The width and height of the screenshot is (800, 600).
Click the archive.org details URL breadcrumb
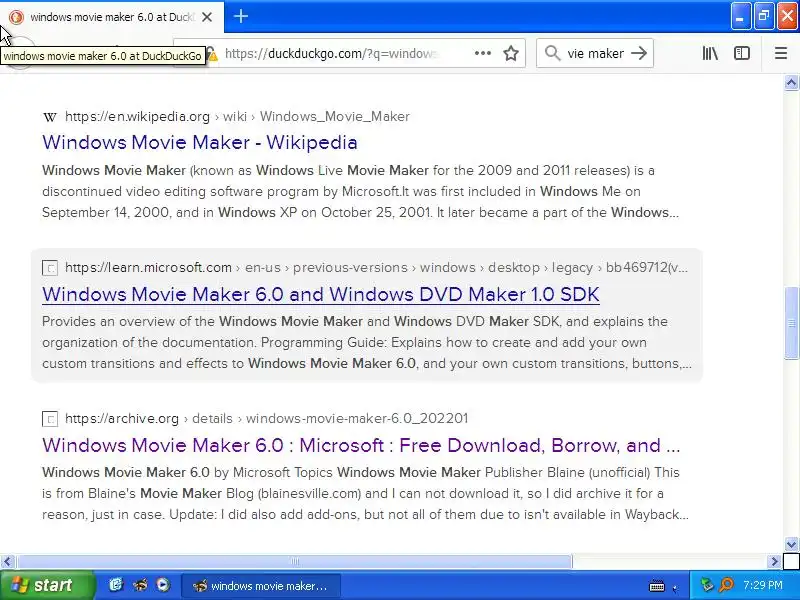click(266, 419)
